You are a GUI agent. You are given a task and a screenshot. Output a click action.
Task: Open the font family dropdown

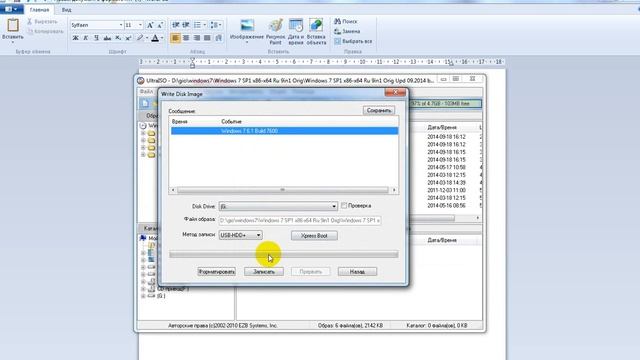[x=121, y=25]
